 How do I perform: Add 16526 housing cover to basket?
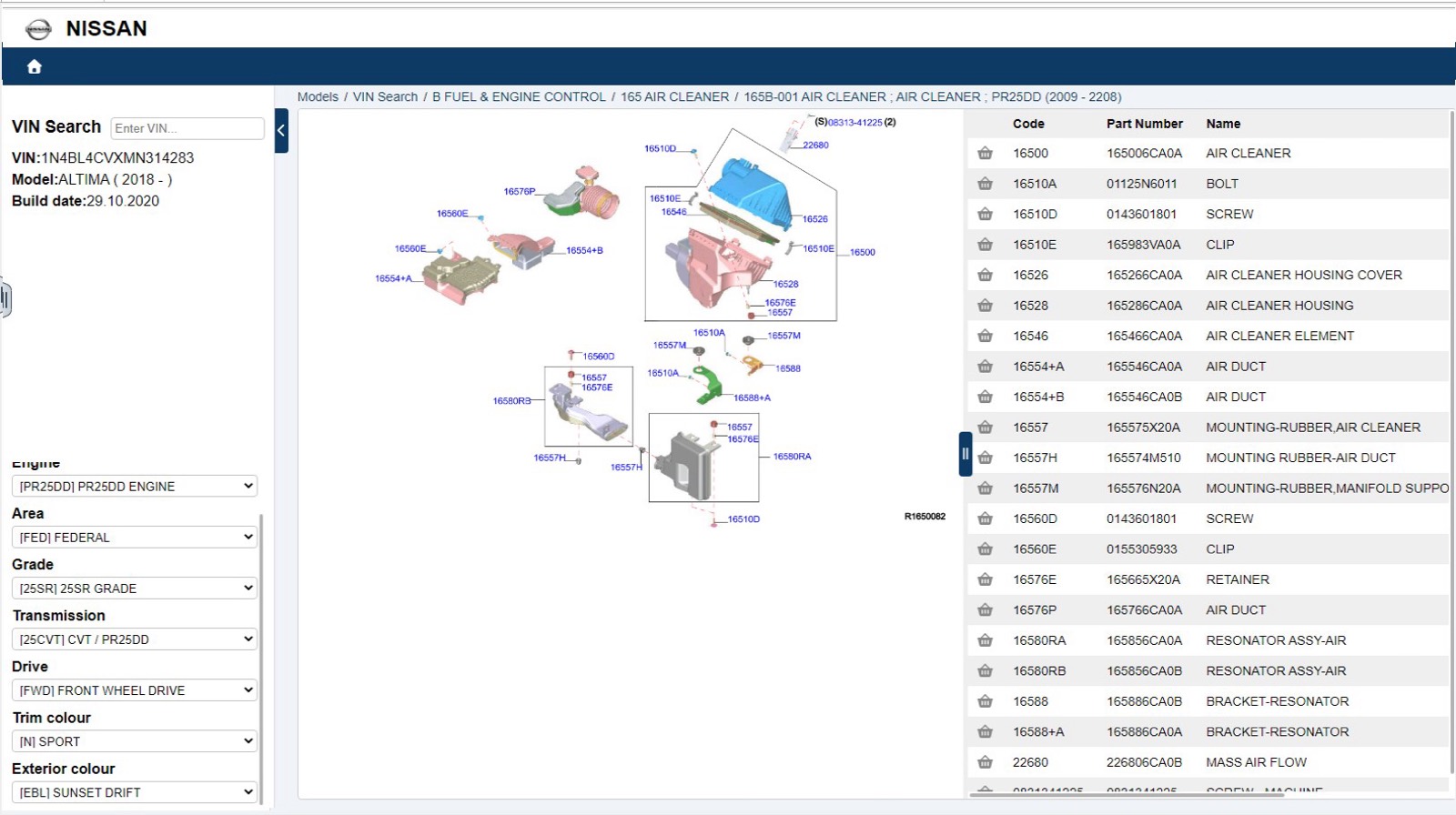[986, 276]
